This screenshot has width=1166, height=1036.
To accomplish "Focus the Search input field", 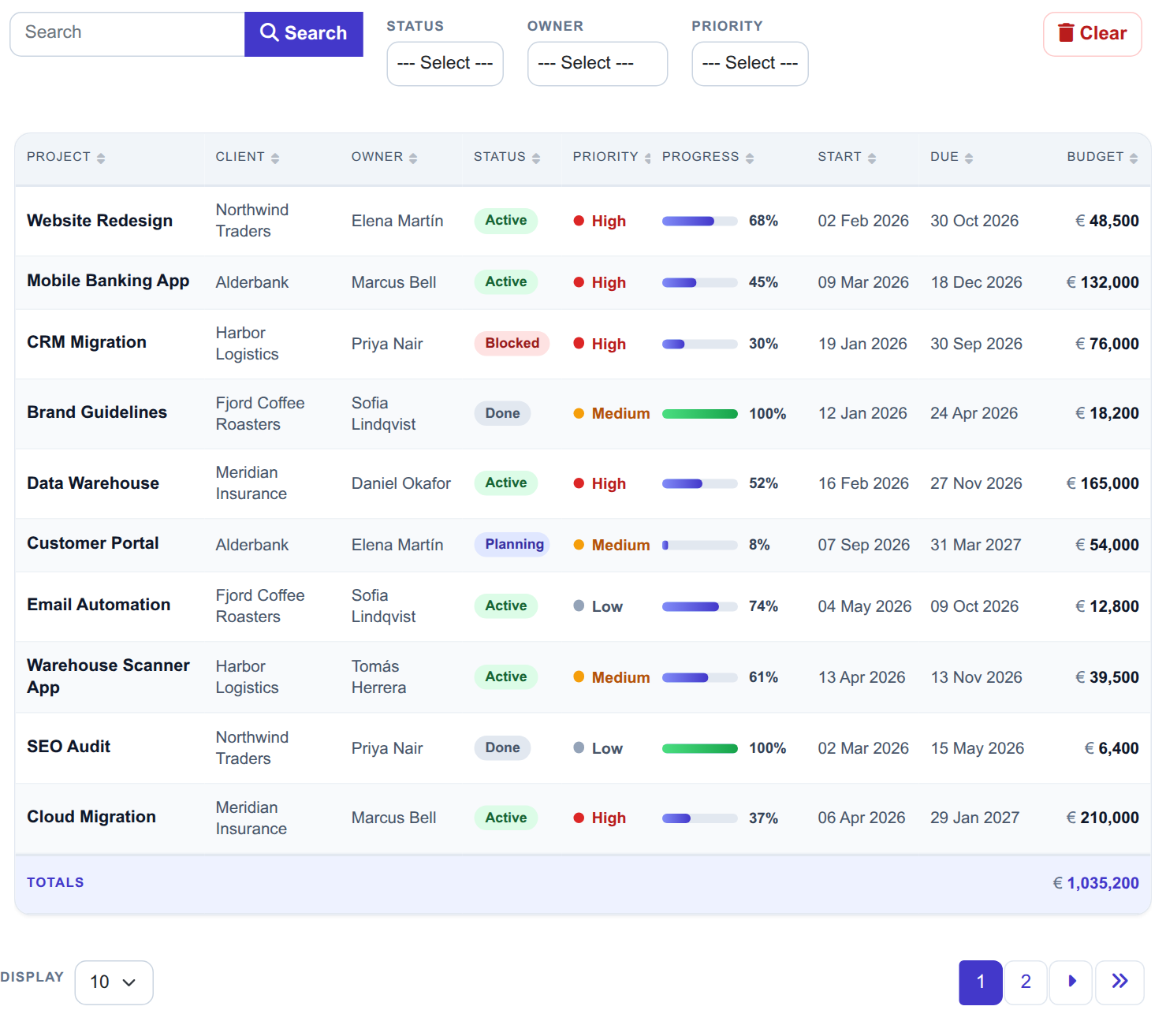I will click(128, 34).
